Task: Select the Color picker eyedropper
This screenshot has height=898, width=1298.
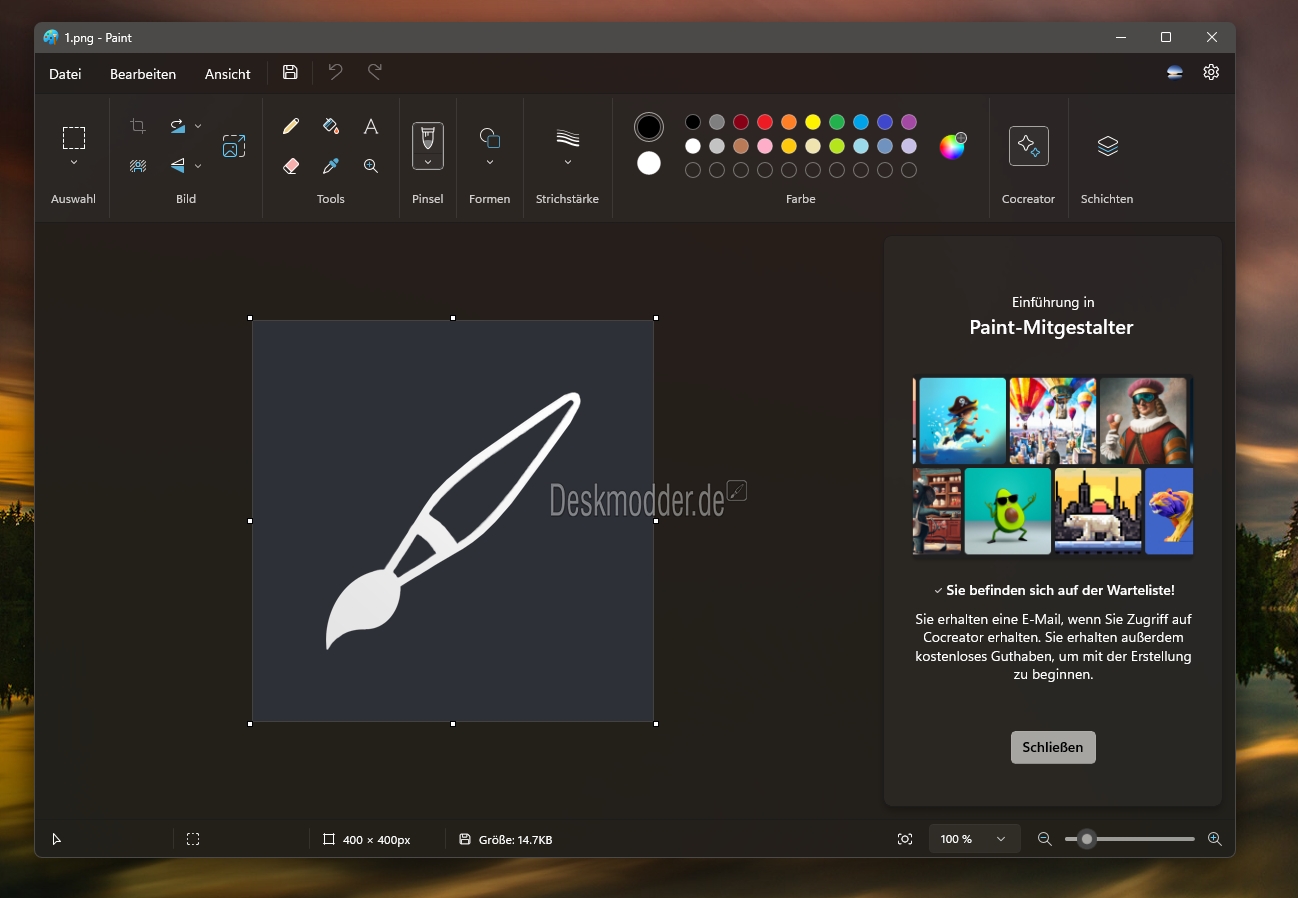Action: coord(331,166)
